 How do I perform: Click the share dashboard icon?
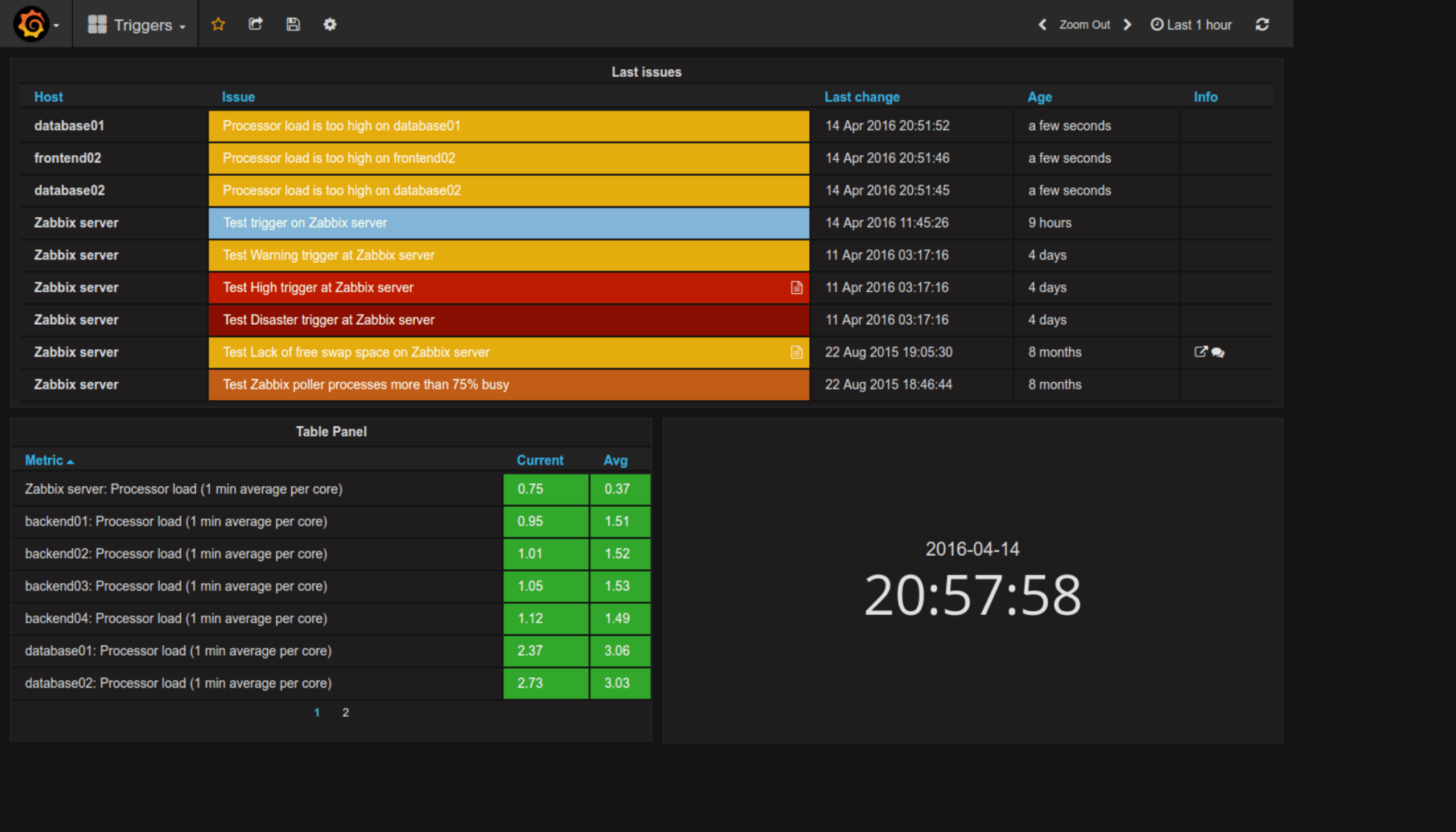point(255,24)
